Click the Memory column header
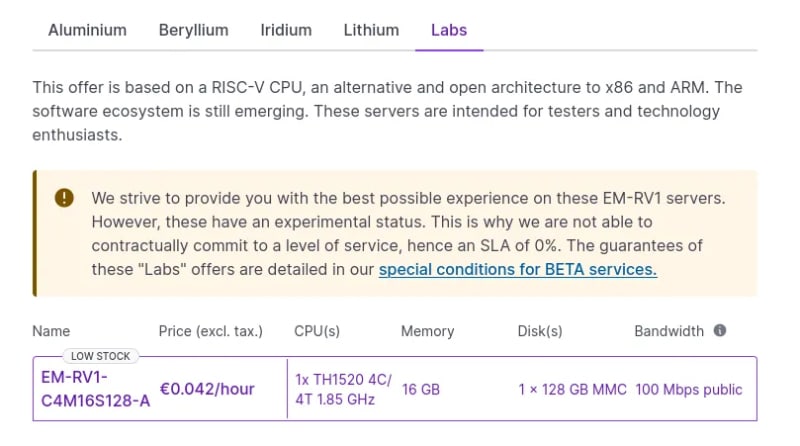Screen dimensions: 800x446 coord(428,331)
